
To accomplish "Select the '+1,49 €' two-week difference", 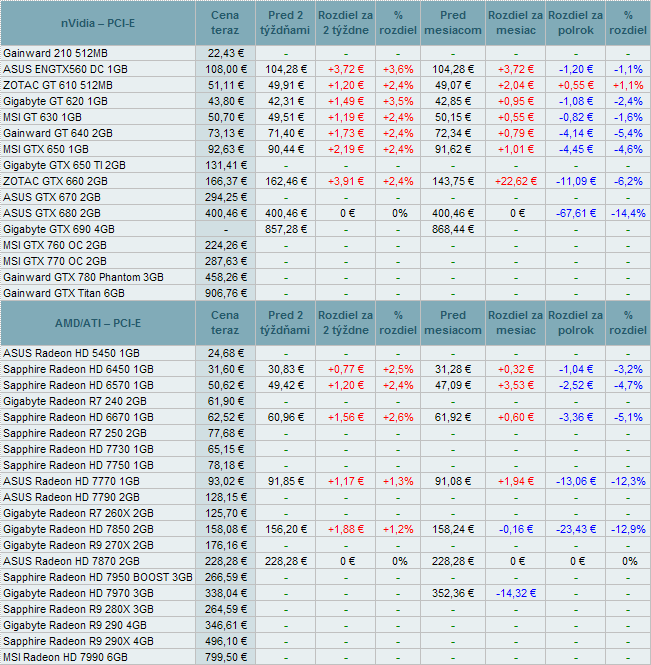I will pyautogui.click(x=346, y=101).
